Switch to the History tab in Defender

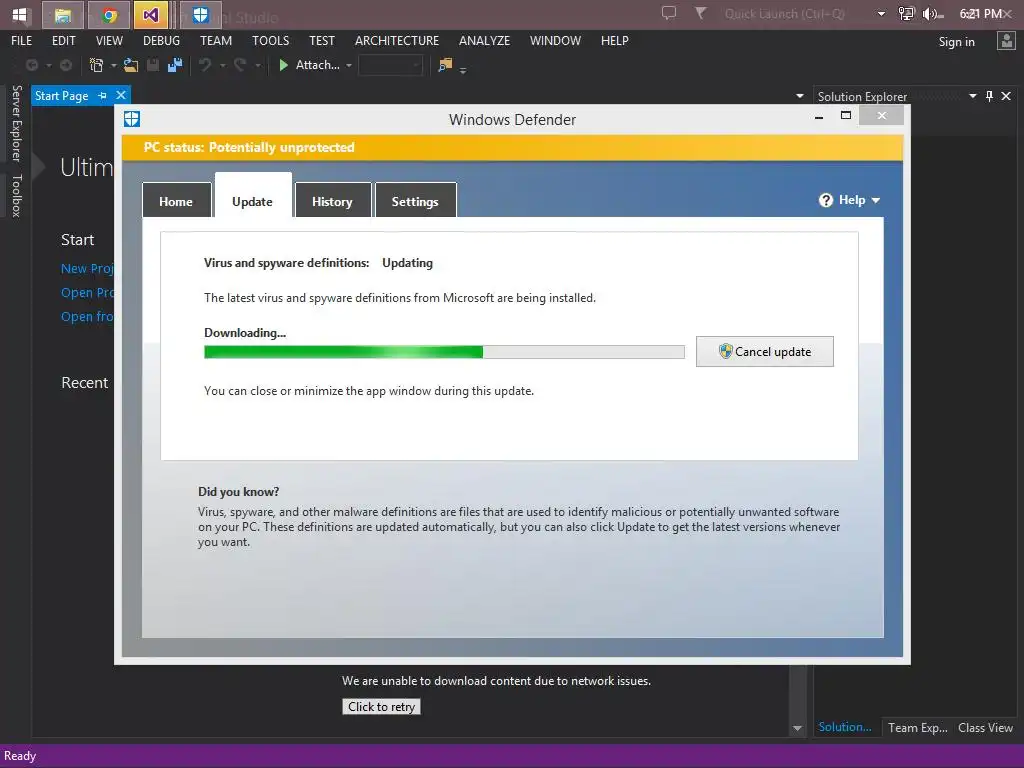tap(332, 200)
